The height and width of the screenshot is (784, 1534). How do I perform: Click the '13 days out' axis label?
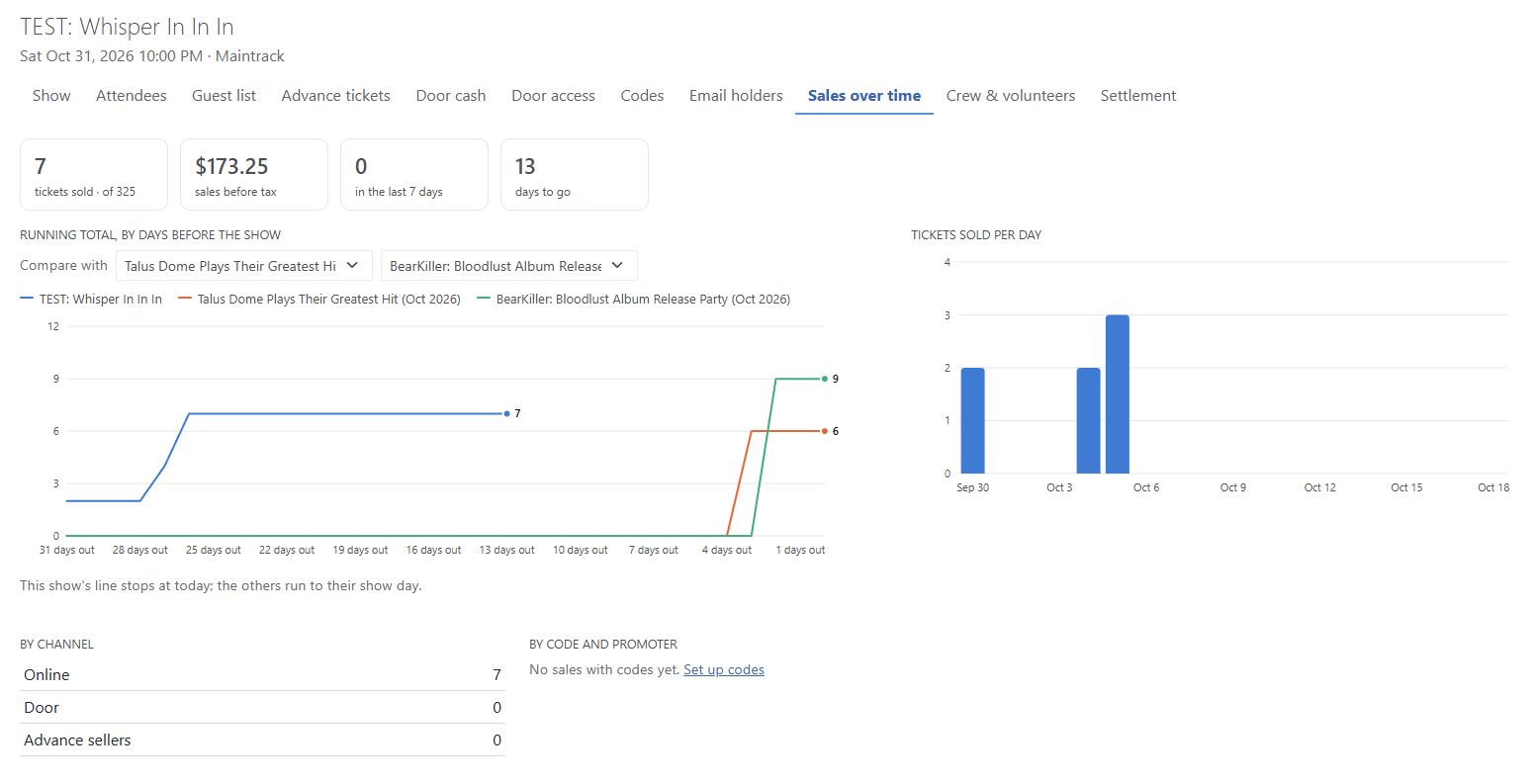pos(506,550)
